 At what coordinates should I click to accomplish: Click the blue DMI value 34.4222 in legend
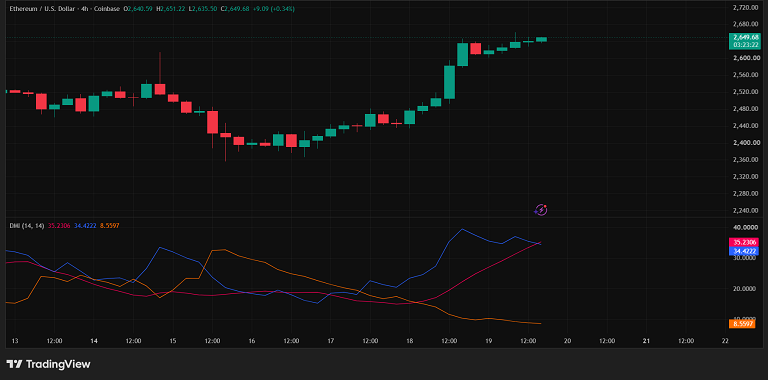(84, 225)
